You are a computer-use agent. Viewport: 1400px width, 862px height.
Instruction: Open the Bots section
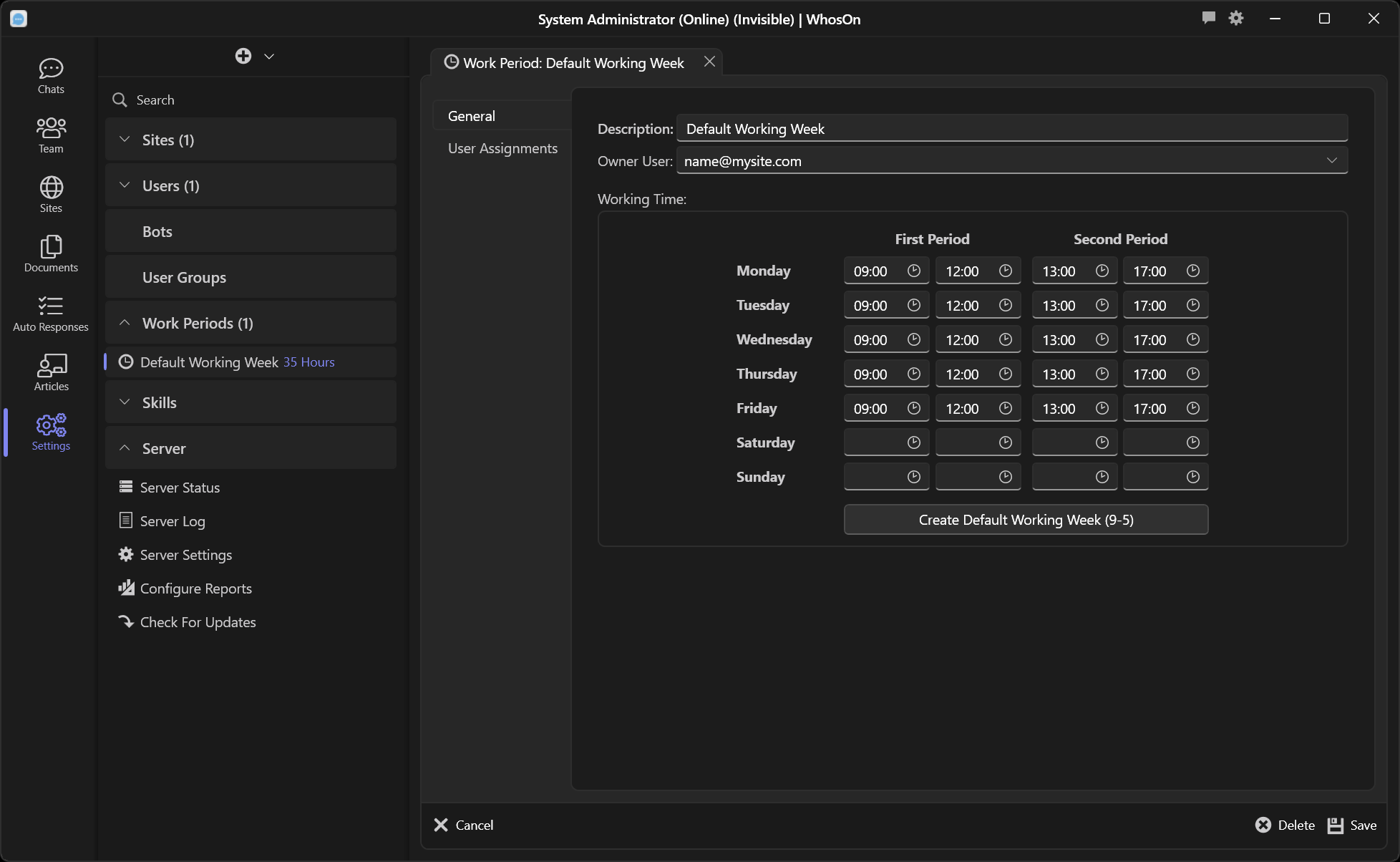click(251, 231)
